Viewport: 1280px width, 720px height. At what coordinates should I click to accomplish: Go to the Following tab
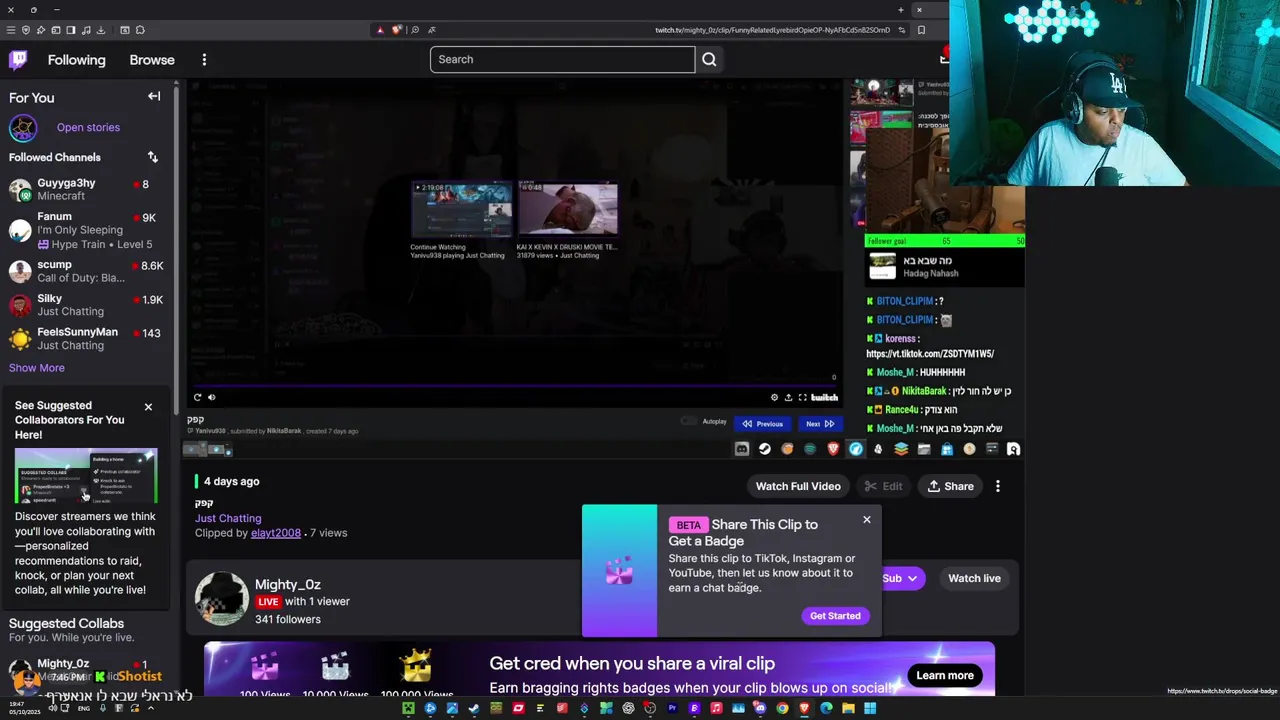76,60
